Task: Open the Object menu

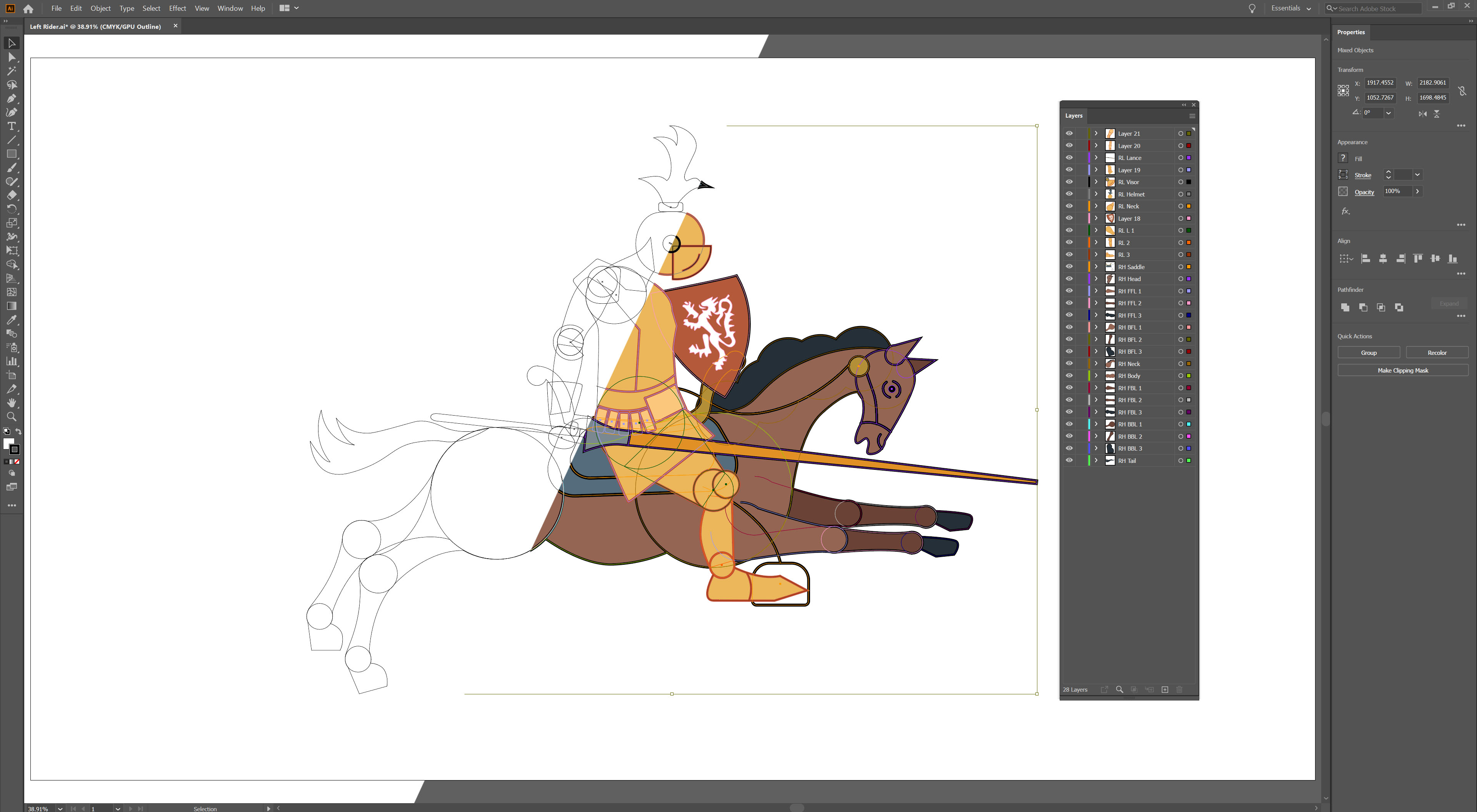Action: pos(100,8)
